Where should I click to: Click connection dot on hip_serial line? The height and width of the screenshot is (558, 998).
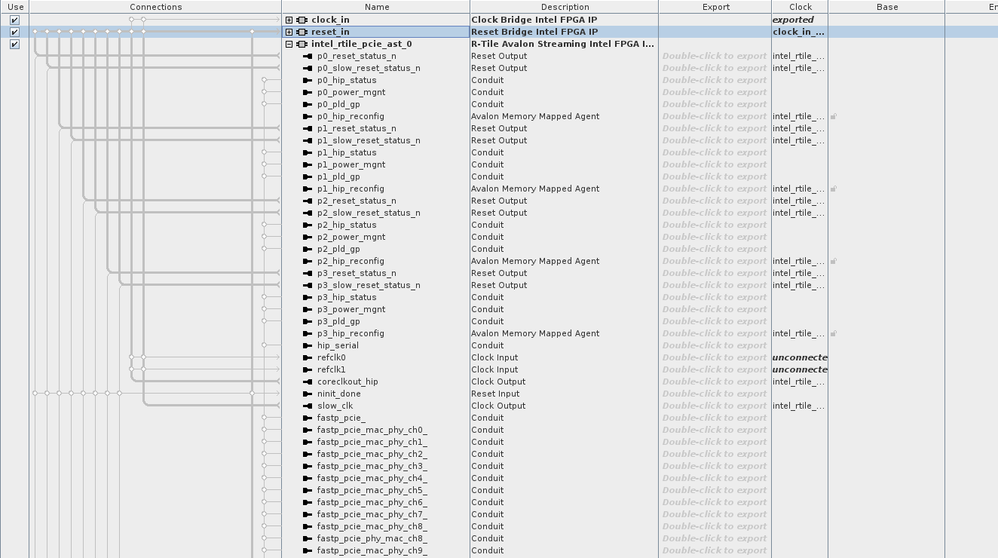pyautogui.click(x=264, y=345)
